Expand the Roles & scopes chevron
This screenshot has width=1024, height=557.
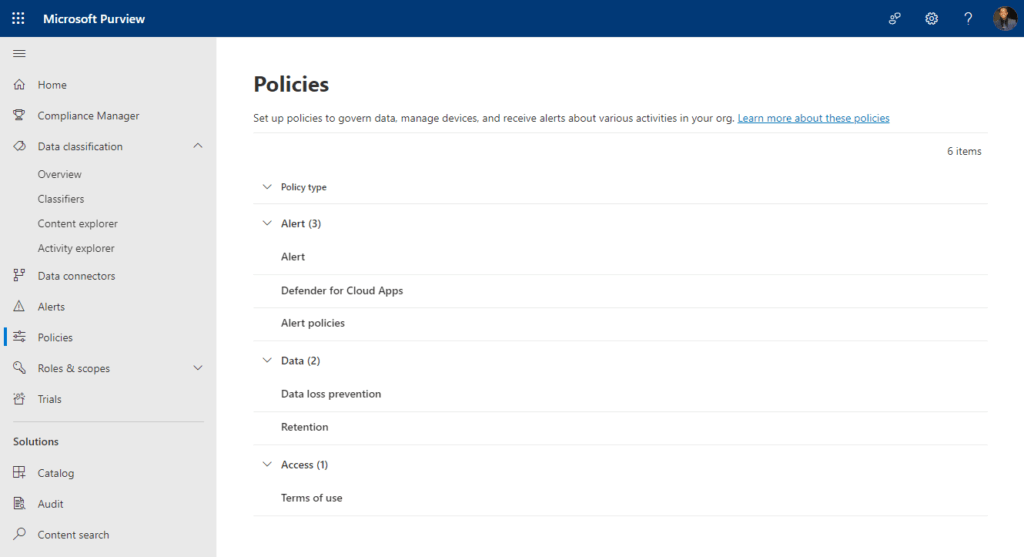coord(198,368)
